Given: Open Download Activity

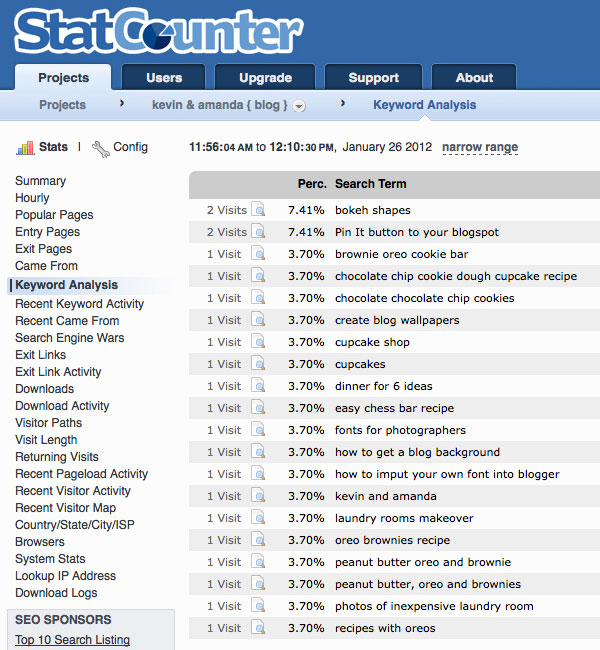Looking at the screenshot, I should (x=63, y=406).
